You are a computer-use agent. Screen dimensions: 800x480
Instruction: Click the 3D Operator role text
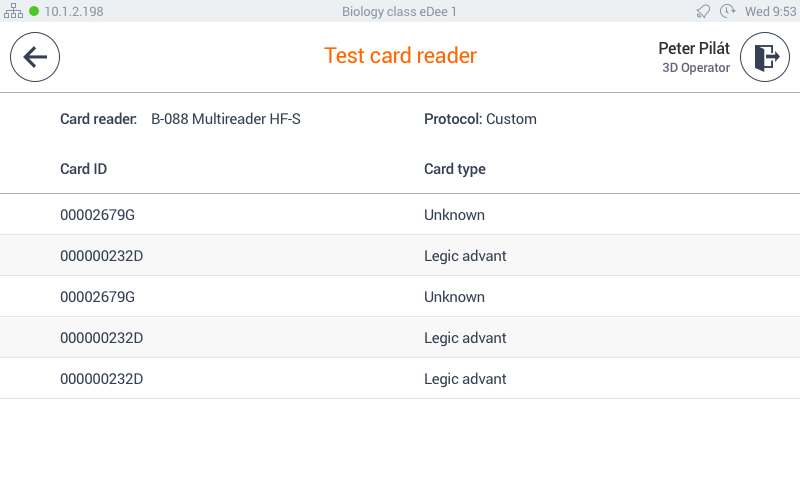696,68
